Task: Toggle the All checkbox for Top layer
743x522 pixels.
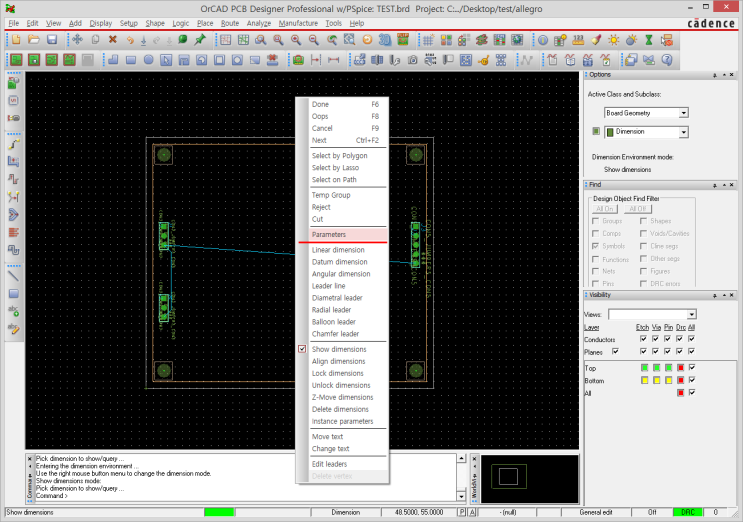Action: pos(691,367)
